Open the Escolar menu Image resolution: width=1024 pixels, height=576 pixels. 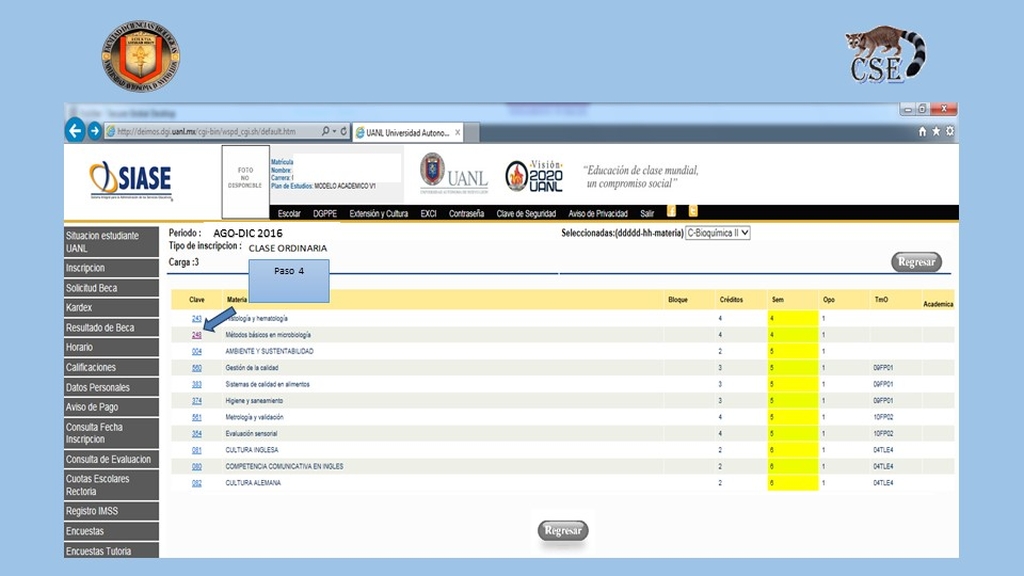pyautogui.click(x=289, y=214)
